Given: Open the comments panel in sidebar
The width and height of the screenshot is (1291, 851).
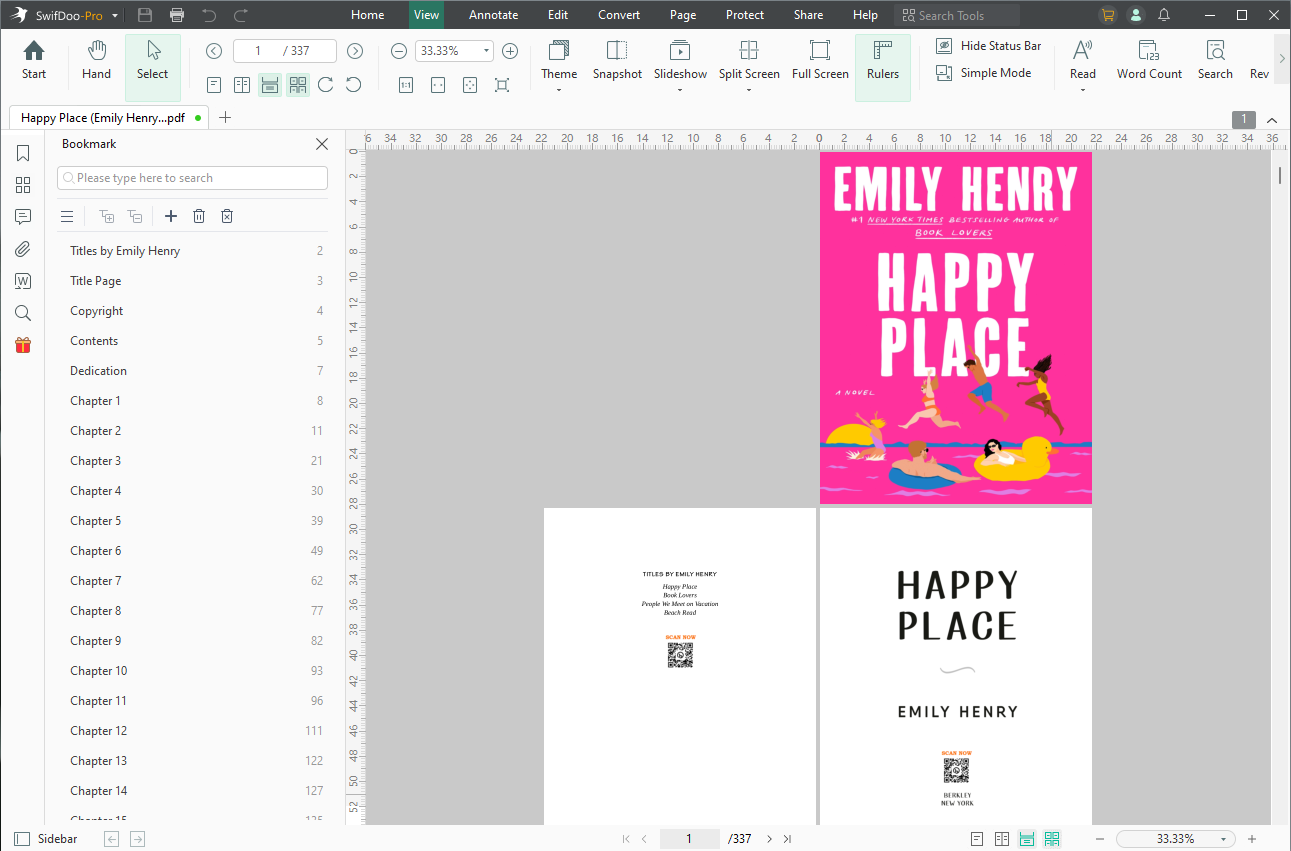Looking at the screenshot, I should point(23,217).
